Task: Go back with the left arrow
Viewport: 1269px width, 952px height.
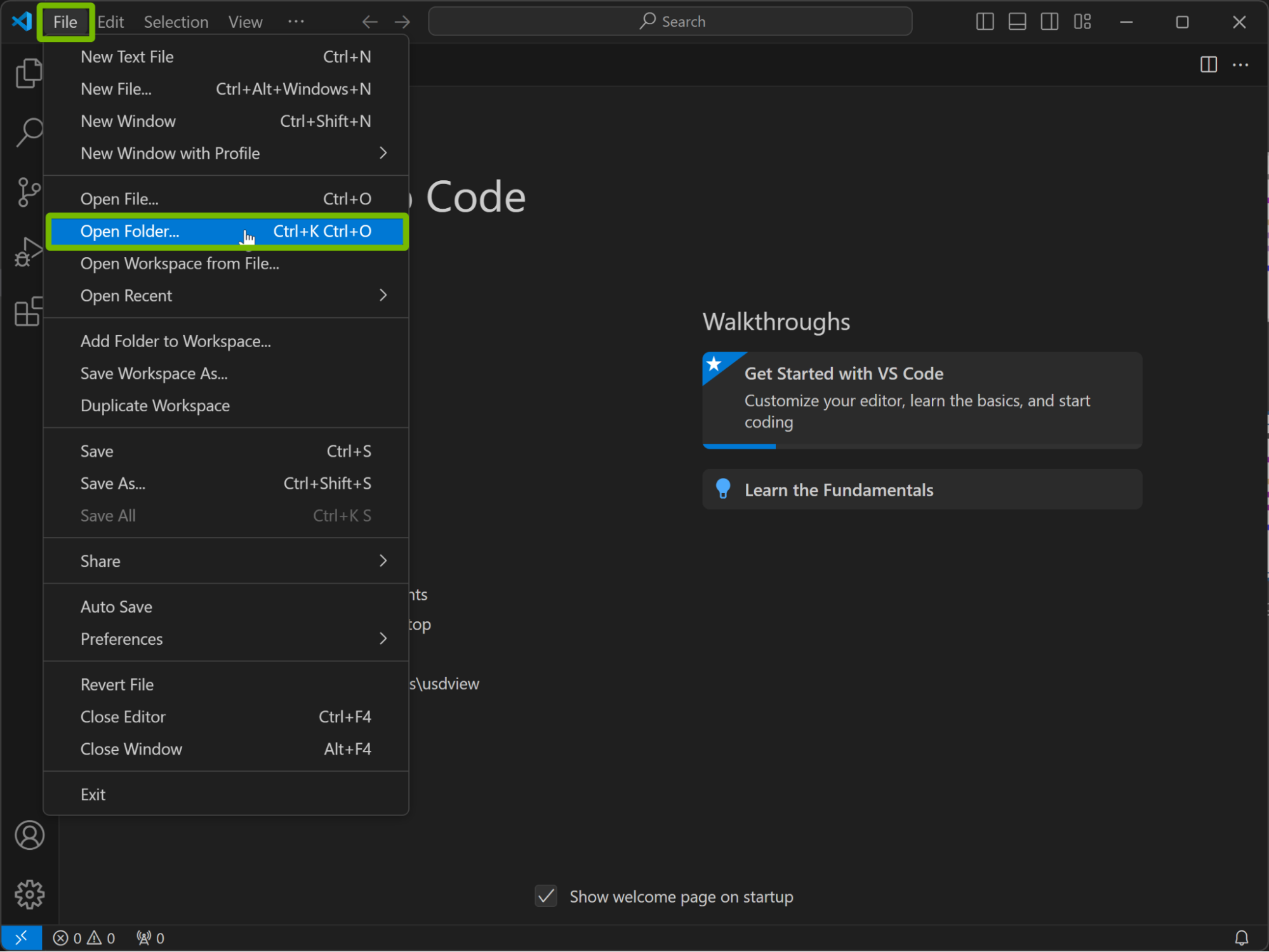Action: pos(370,22)
